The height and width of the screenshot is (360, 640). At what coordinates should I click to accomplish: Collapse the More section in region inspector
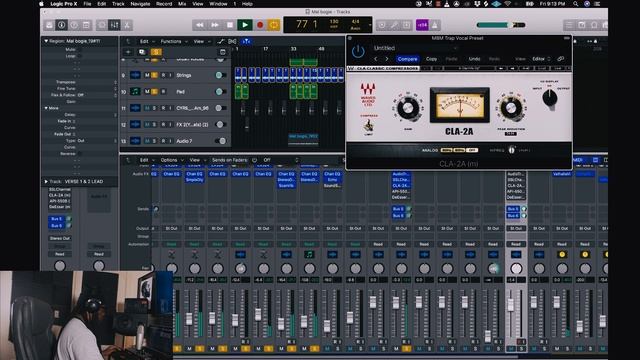point(46,108)
